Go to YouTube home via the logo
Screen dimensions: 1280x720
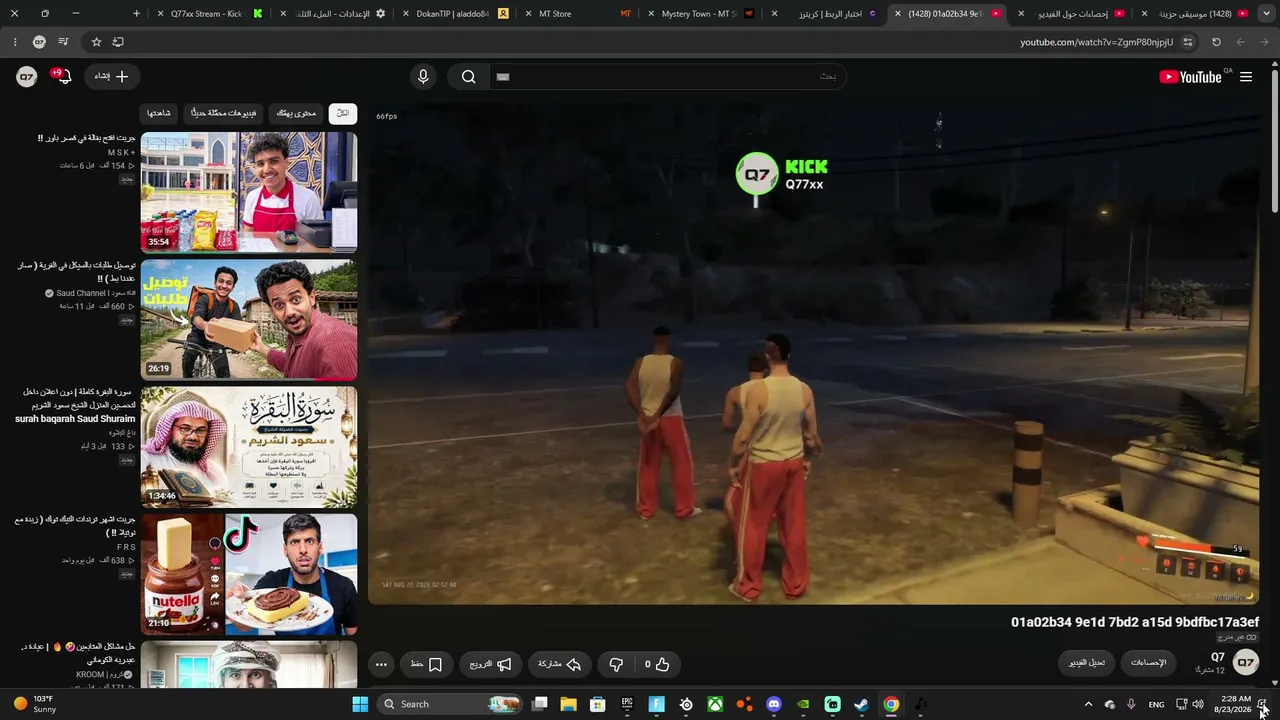coord(1190,77)
